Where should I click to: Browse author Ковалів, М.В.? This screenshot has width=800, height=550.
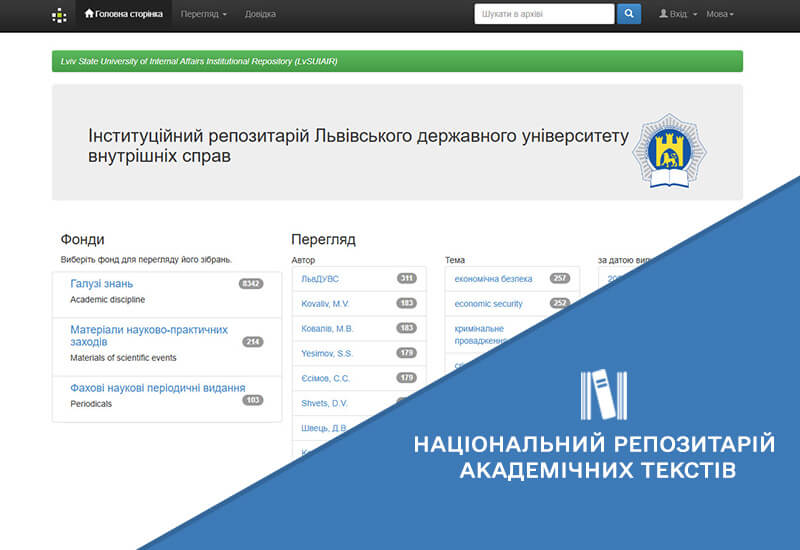tap(327, 329)
